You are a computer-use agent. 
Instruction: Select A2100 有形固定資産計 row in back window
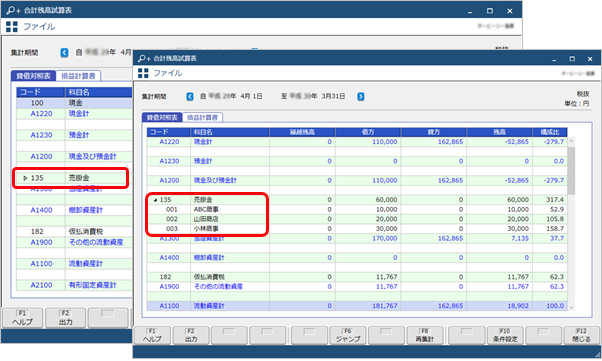(74, 285)
